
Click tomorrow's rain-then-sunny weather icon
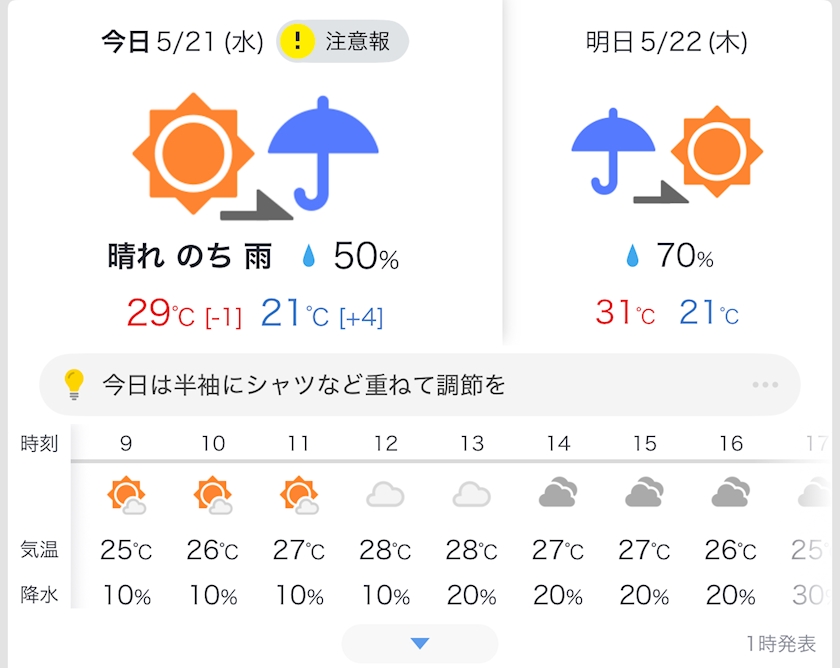pos(667,153)
